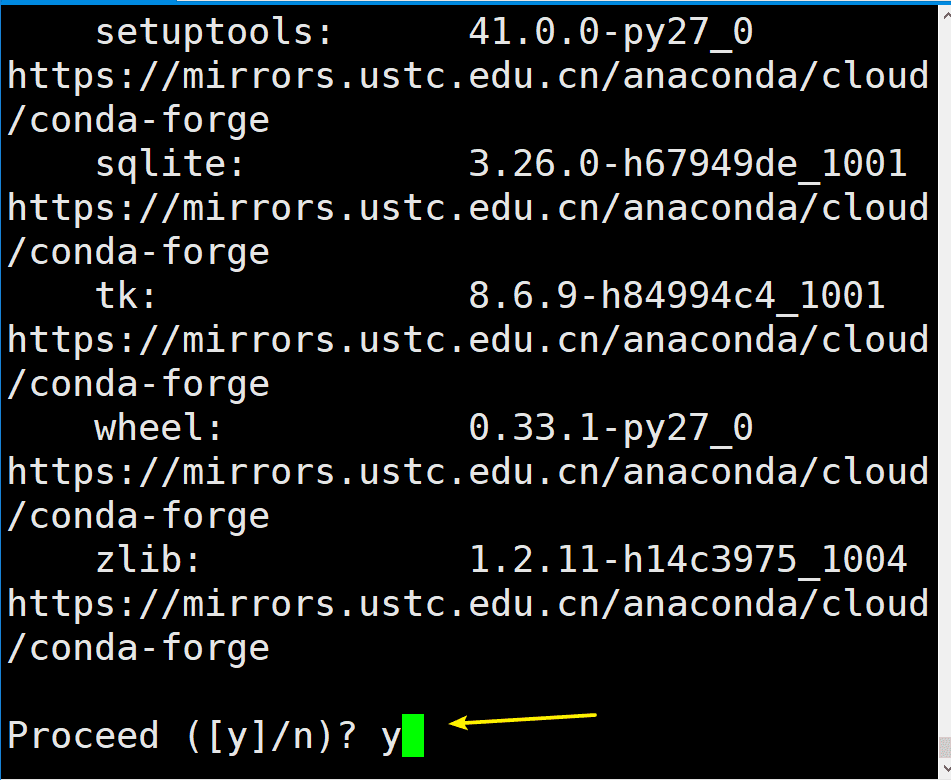Viewport: 951px width, 780px height.
Task: Click the 'zlib:' package name
Action: pyautogui.click(x=147, y=561)
